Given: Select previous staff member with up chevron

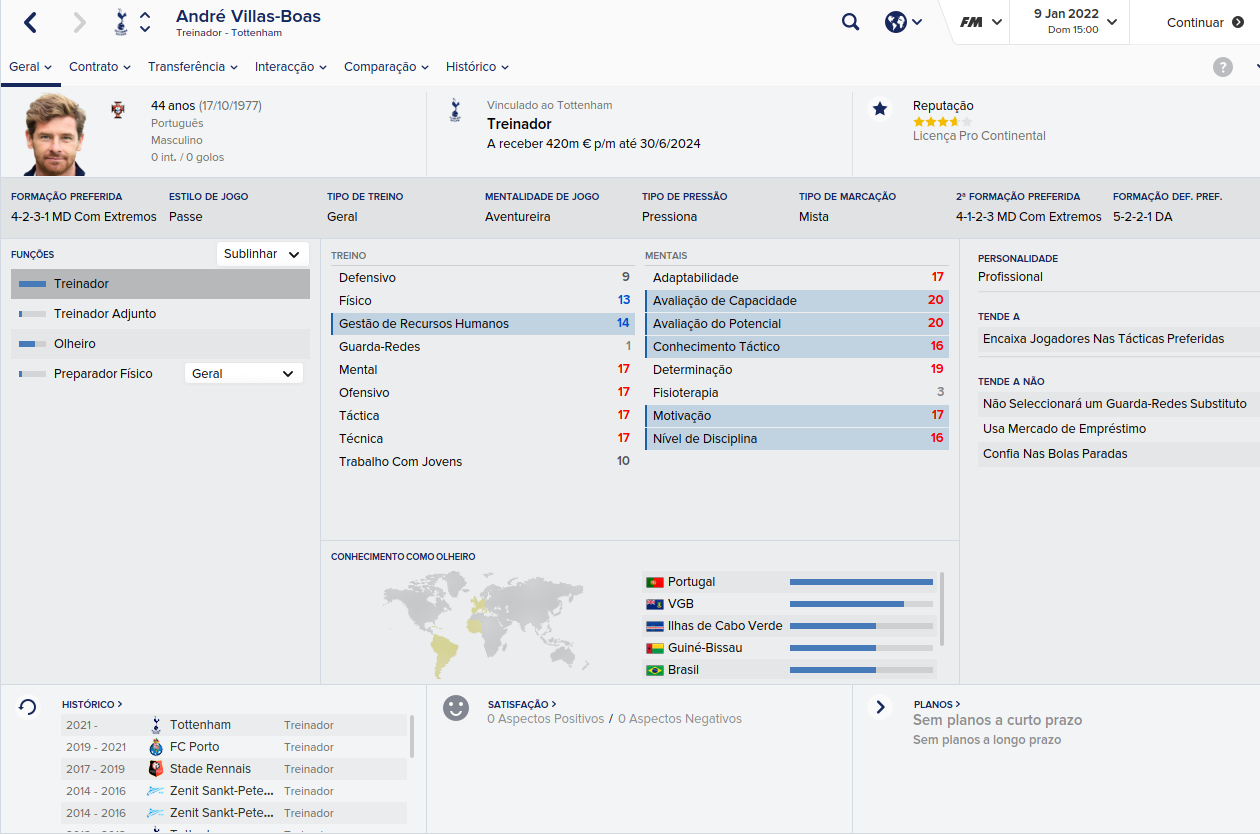Looking at the screenshot, I should 145,15.
